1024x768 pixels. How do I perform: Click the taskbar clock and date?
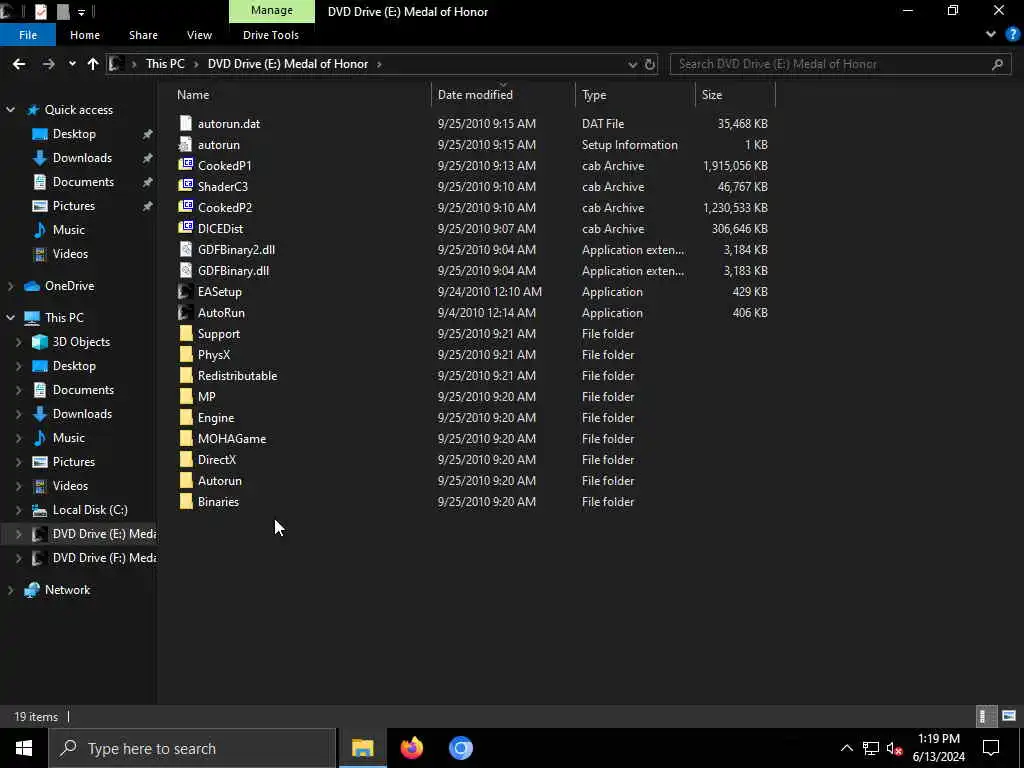tap(938, 748)
